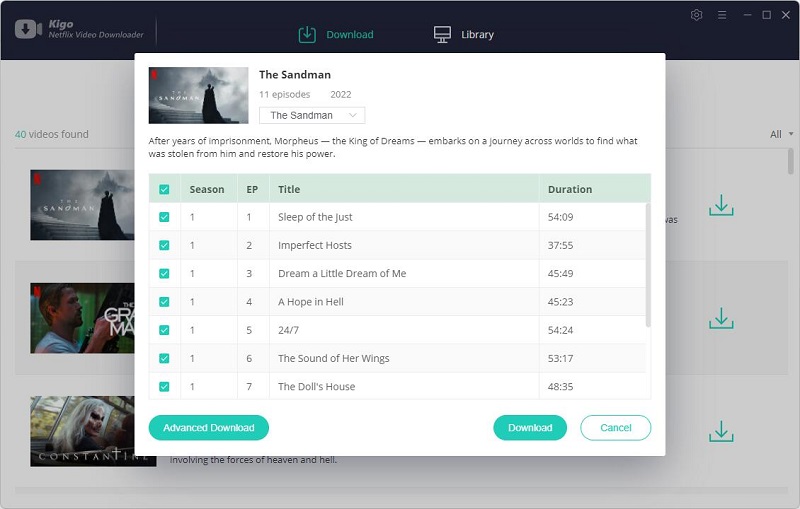Uncheck The Sound of Her Wings
This screenshot has width=800, height=509.
(164, 359)
